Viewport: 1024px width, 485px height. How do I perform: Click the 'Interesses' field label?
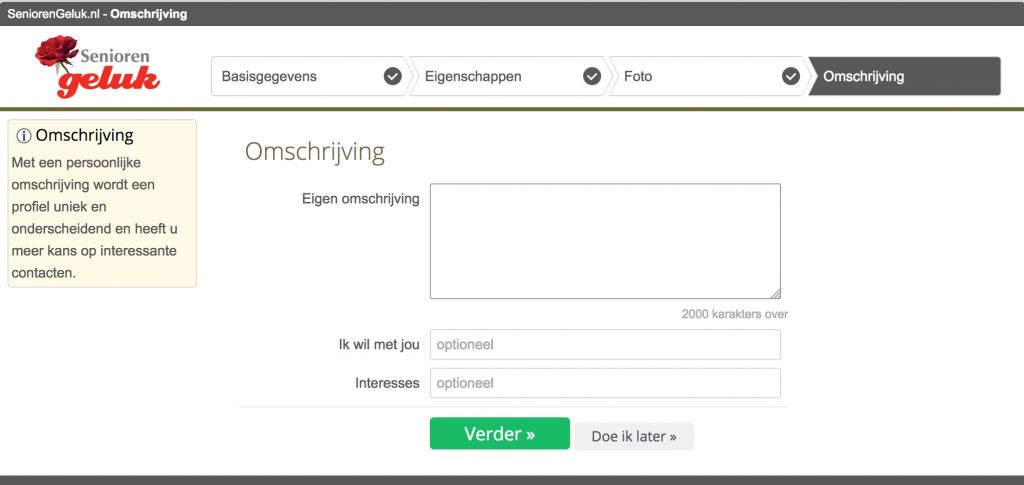tap(387, 383)
